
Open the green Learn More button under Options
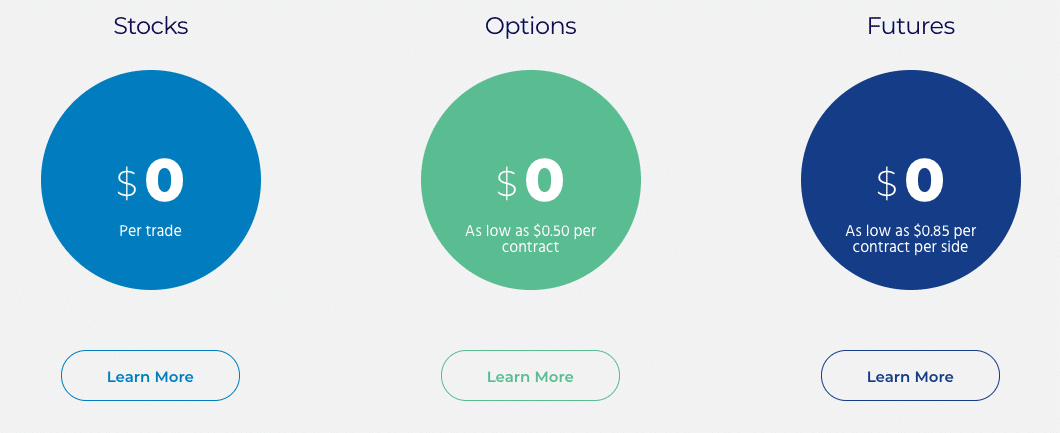pyautogui.click(x=530, y=376)
